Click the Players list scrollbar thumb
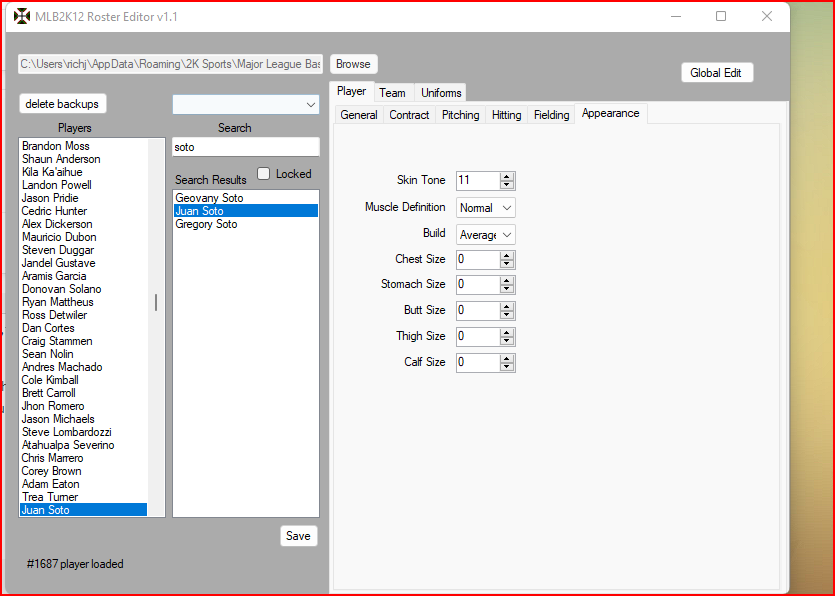This screenshot has height=596, width=835. click(x=156, y=302)
